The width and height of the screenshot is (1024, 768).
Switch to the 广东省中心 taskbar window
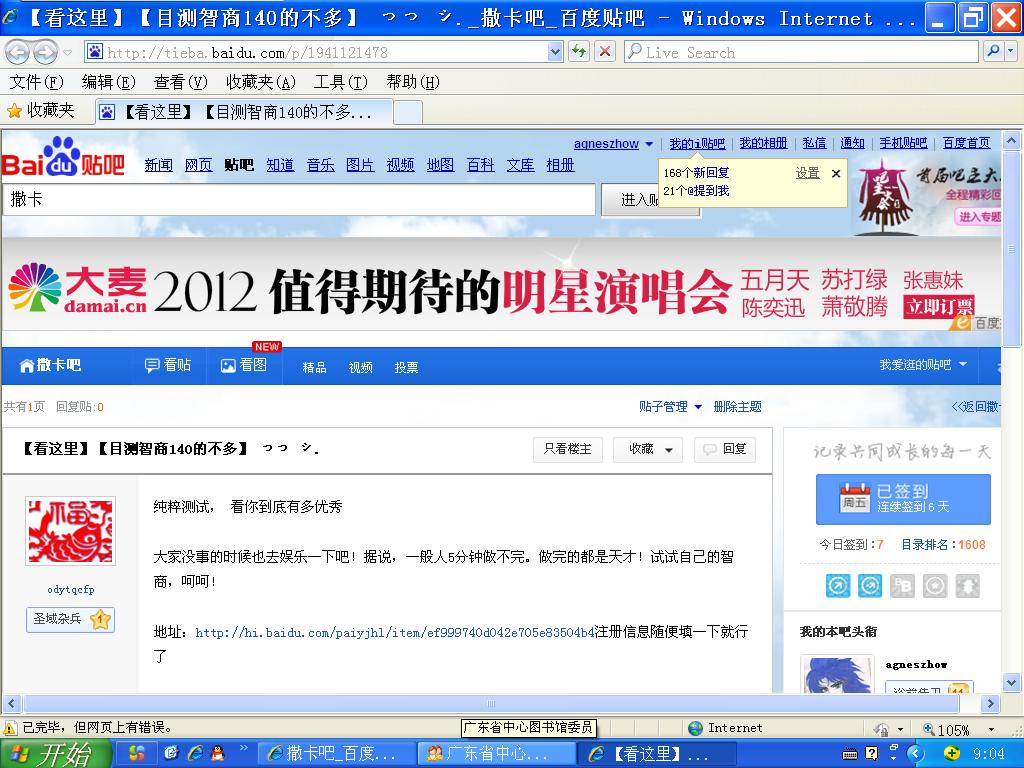click(x=496, y=754)
